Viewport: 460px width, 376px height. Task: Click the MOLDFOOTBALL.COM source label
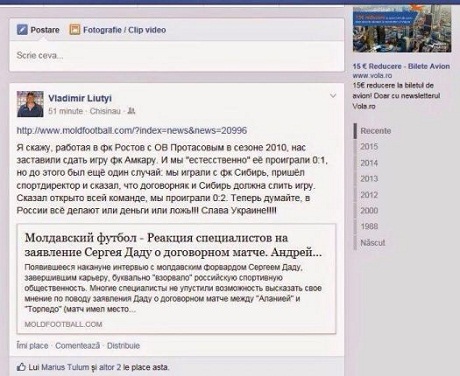[x=63, y=324]
